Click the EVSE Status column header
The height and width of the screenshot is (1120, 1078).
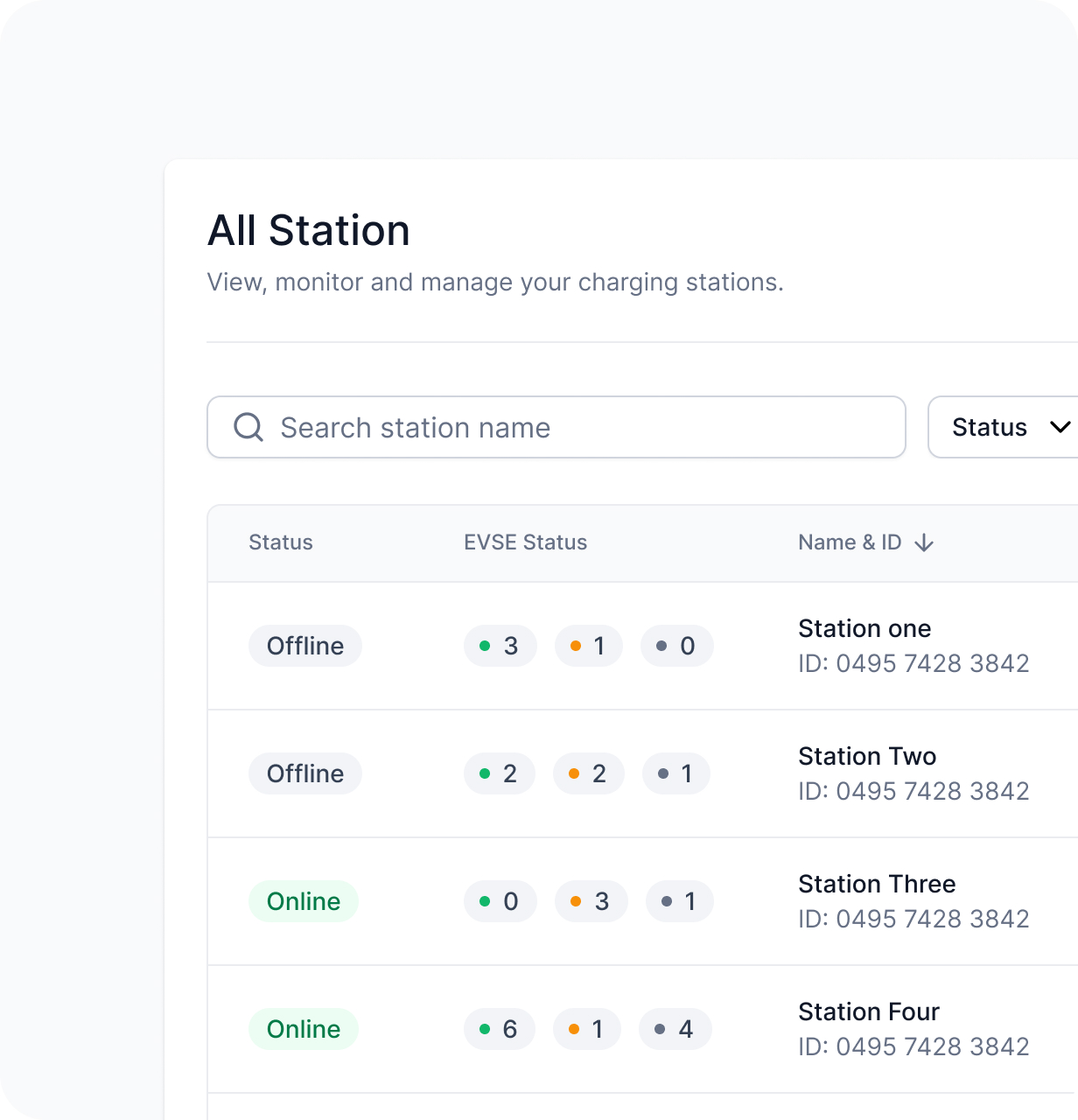pos(525,542)
